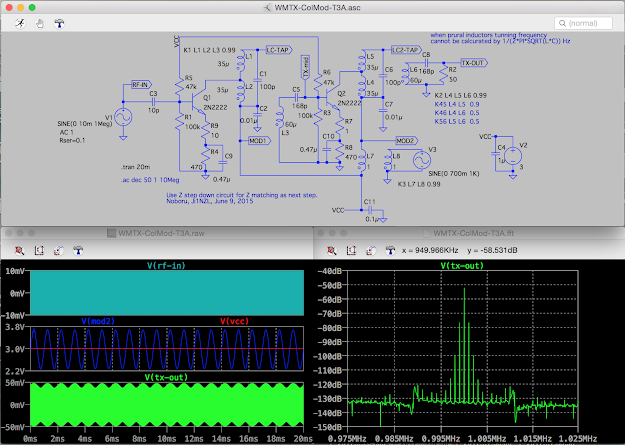
Task: Click the MOD1 net label flag
Action: point(259,141)
